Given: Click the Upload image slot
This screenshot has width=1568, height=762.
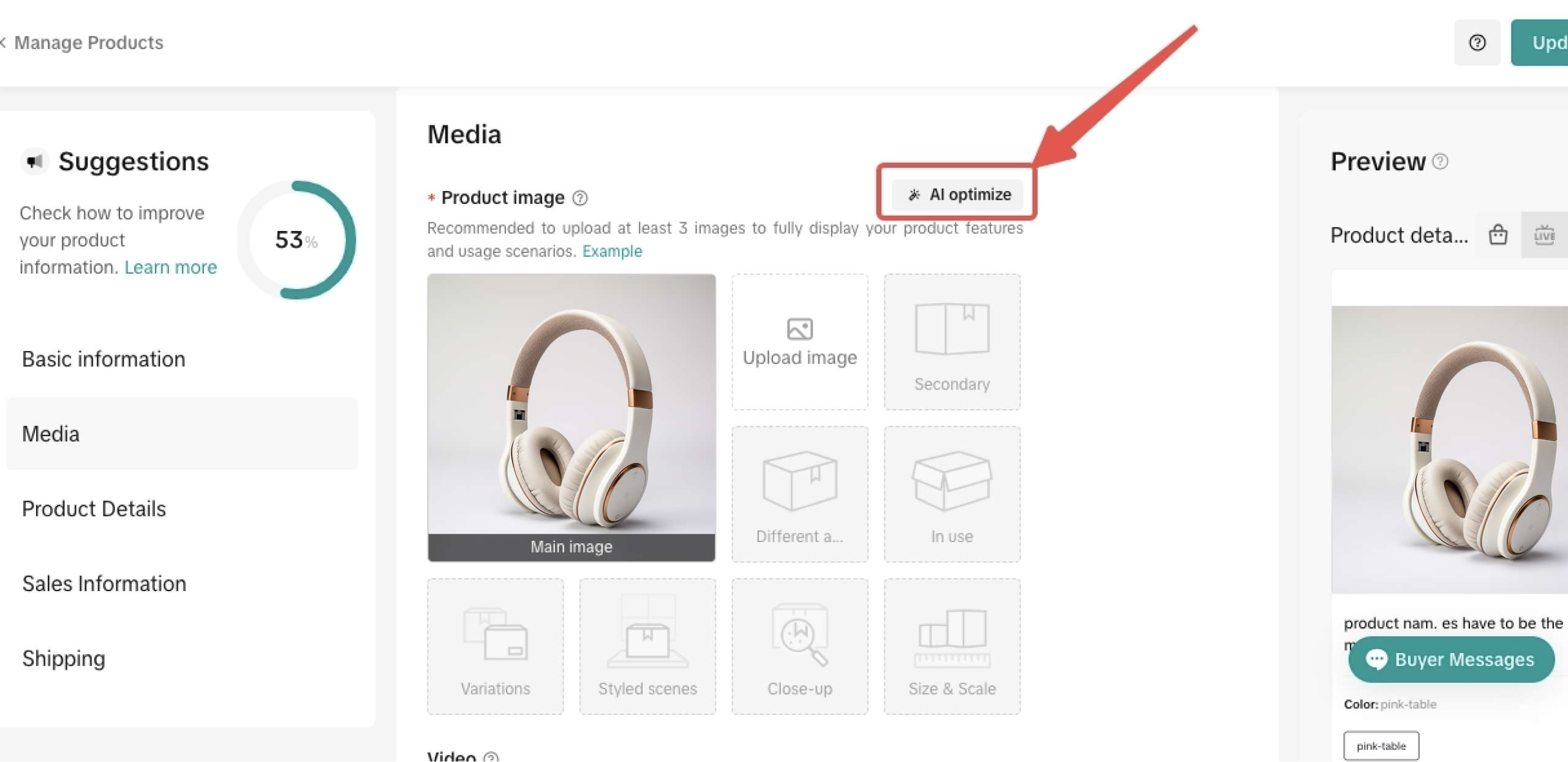Looking at the screenshot, I should click(x=799, y=342).
